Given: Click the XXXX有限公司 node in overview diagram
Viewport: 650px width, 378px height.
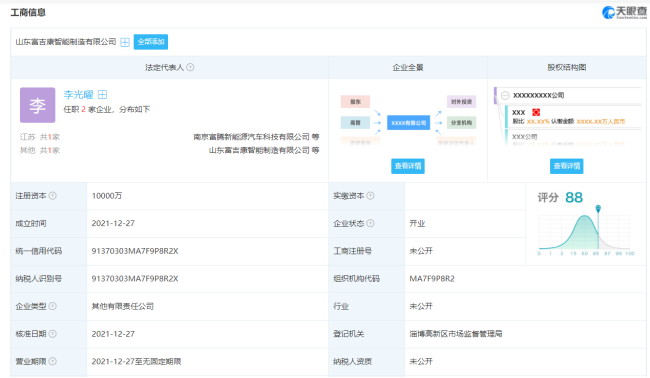Looking at the screenshot, I should [409, 123].
